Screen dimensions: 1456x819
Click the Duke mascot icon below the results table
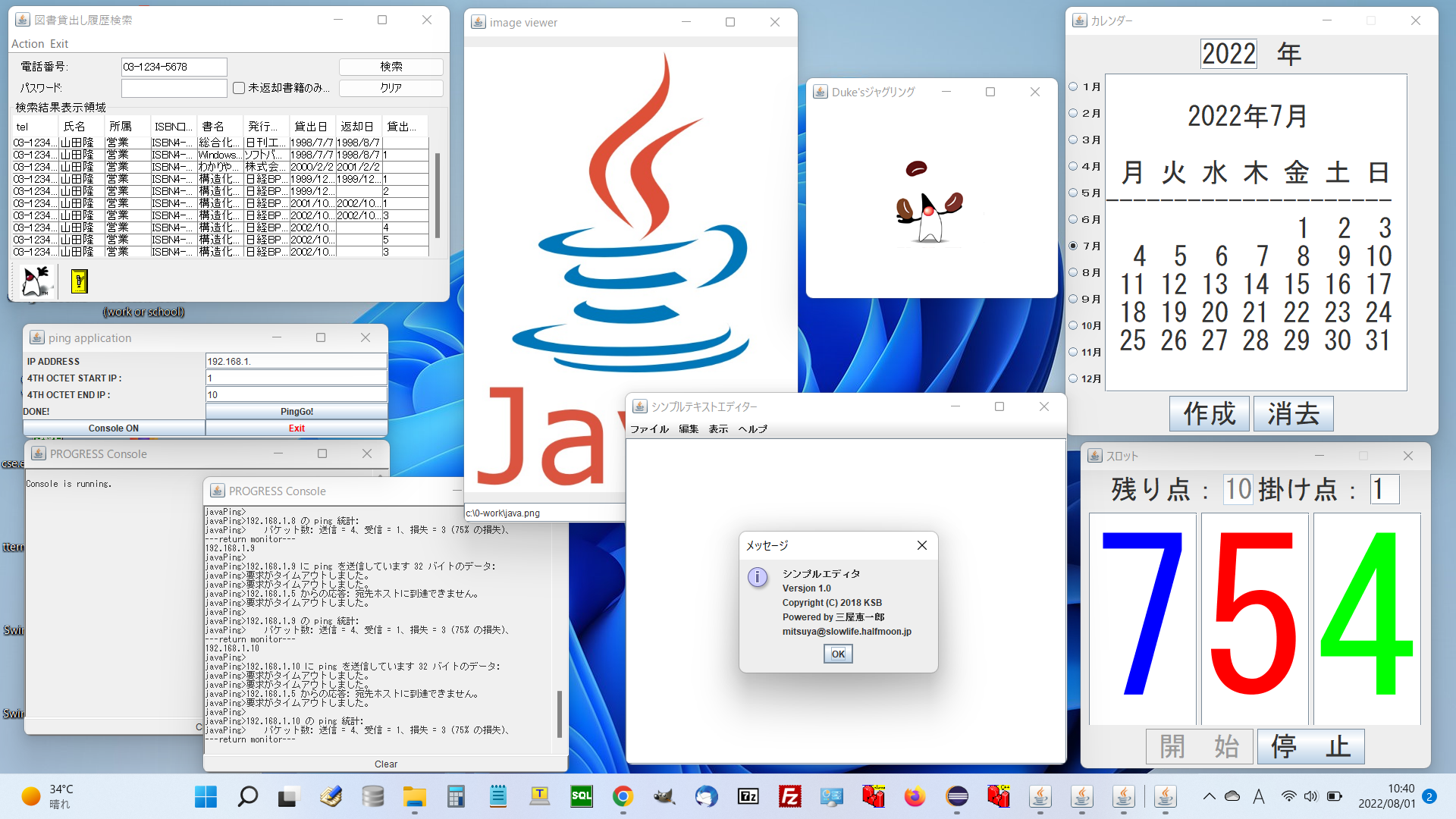35,281
